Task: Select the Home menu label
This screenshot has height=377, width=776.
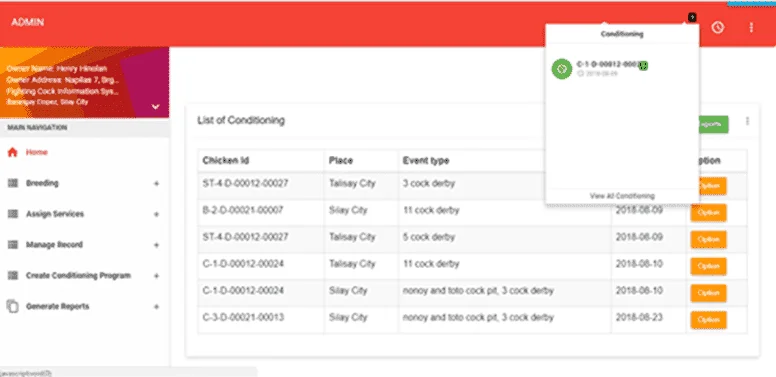Action: tap(37, 152)
